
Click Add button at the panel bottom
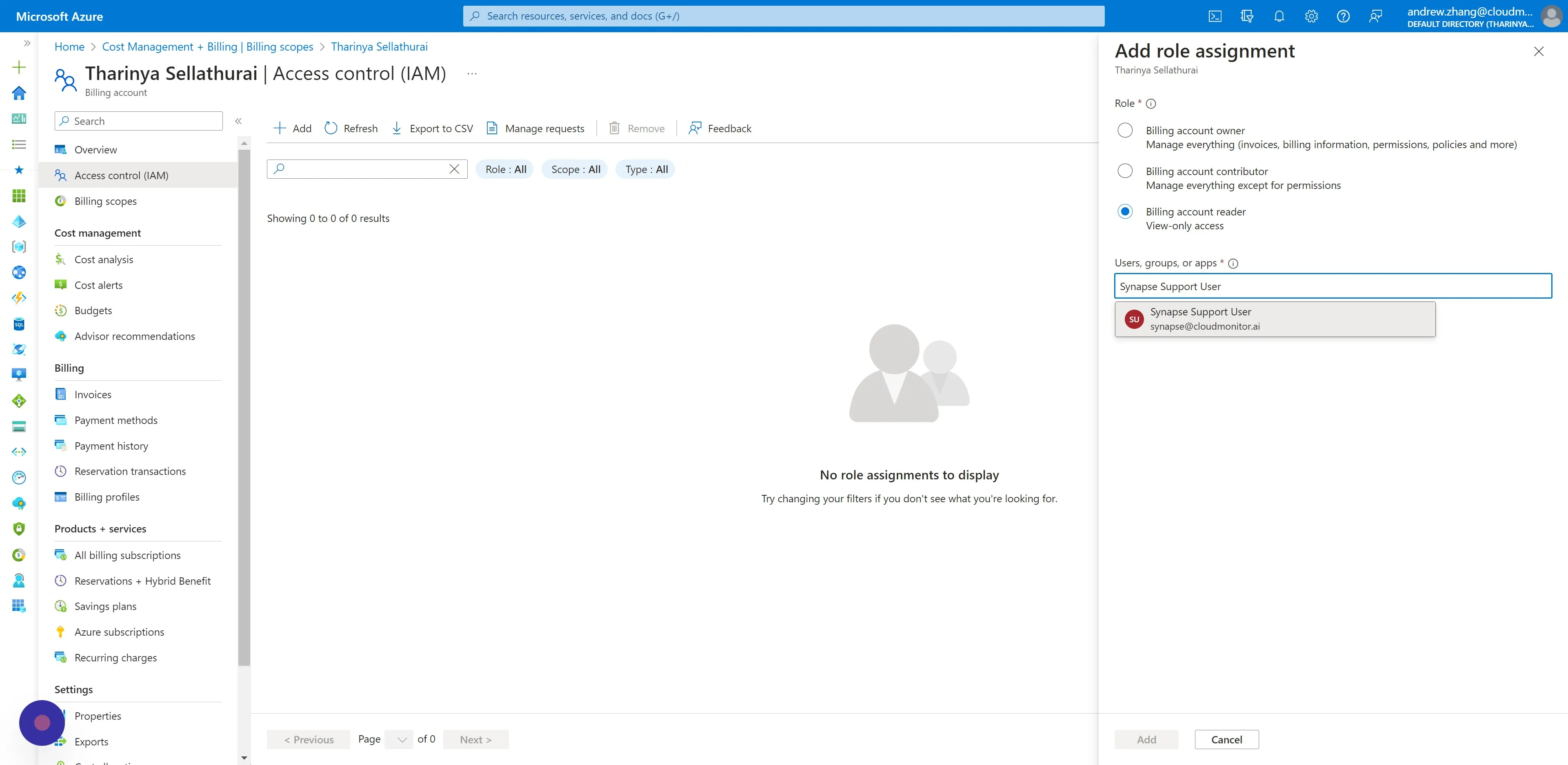(1146, 739)
